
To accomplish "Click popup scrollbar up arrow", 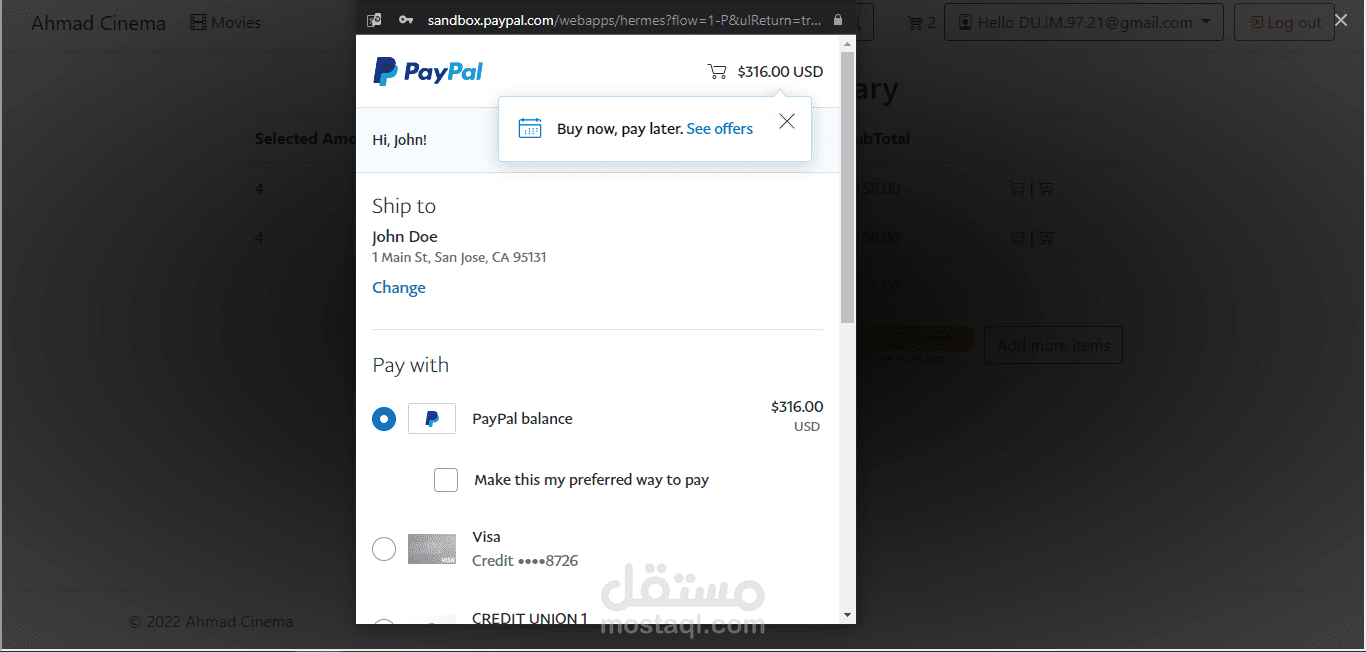I will pyautogui.click(x=847, y=44).
